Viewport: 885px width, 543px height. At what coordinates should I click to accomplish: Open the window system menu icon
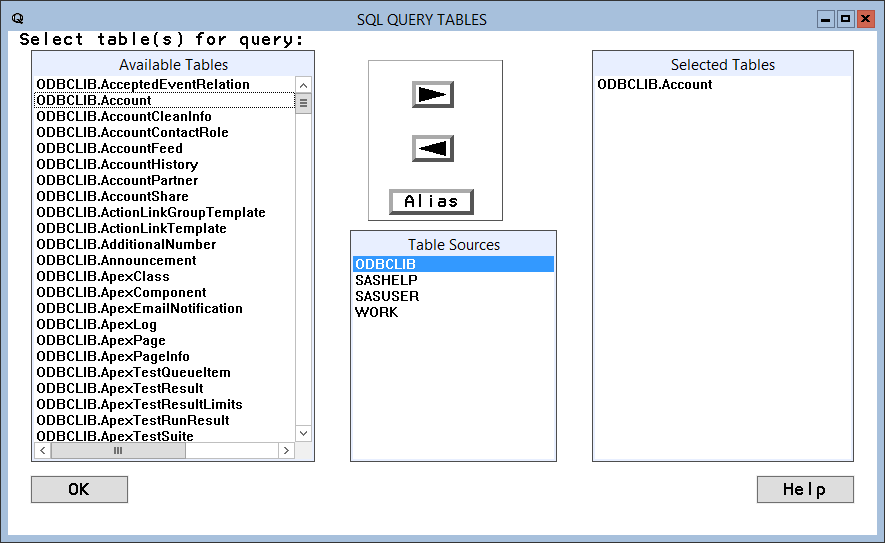pyautogui.click(x=17, y=19)
